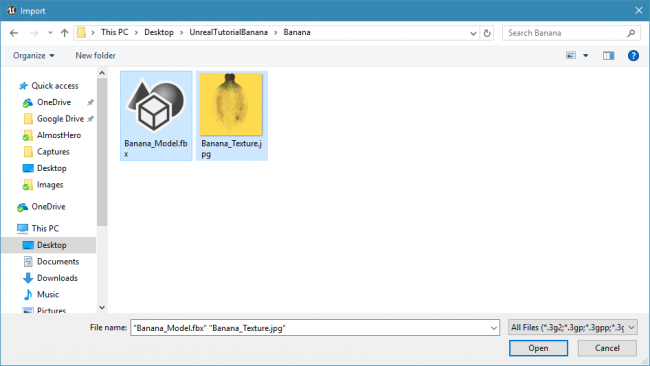Open the Organize menu
650x366 pixels.
pyautogui.click(x=34, y=56)
